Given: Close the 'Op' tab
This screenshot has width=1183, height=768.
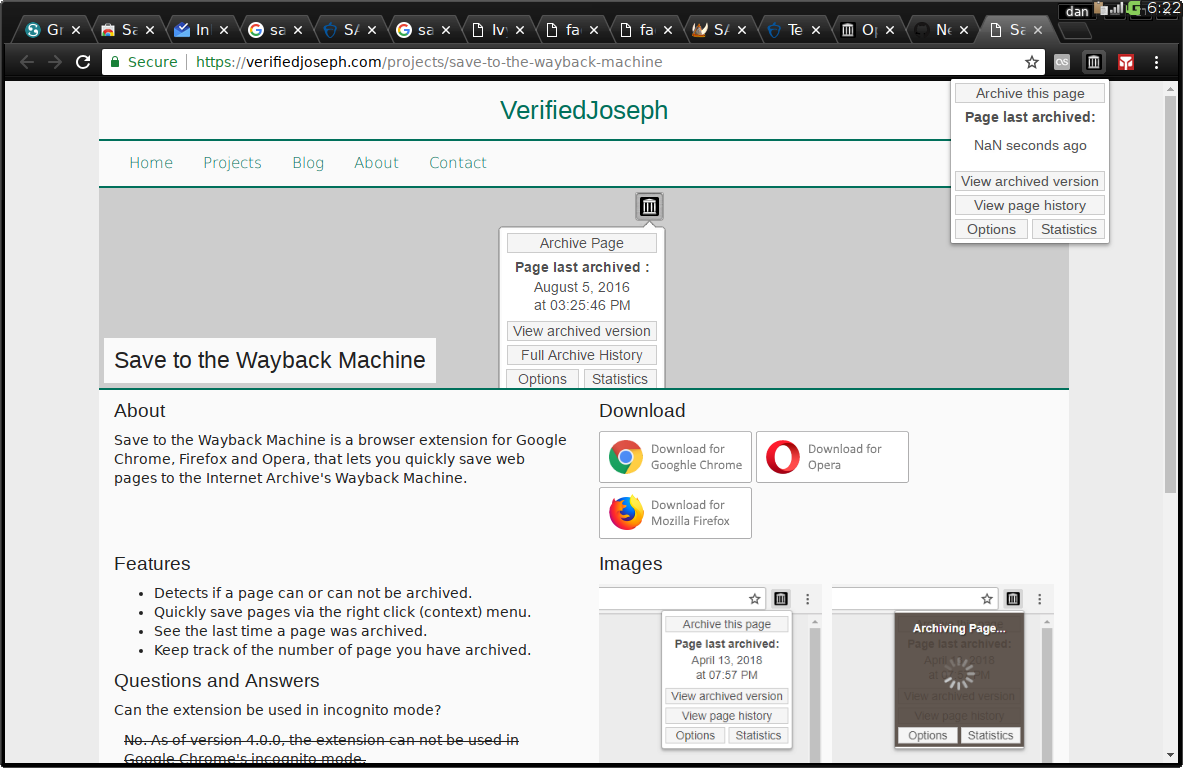Looking at the screenshot, I should click(x=890, y=29).
